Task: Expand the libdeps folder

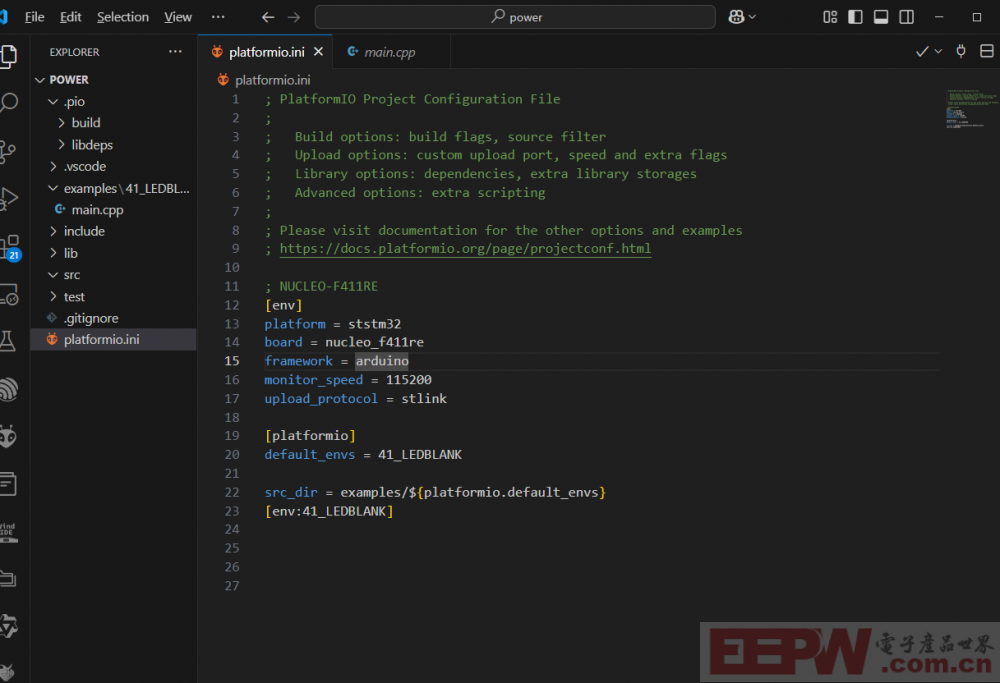Action: [x=114, y=145]
